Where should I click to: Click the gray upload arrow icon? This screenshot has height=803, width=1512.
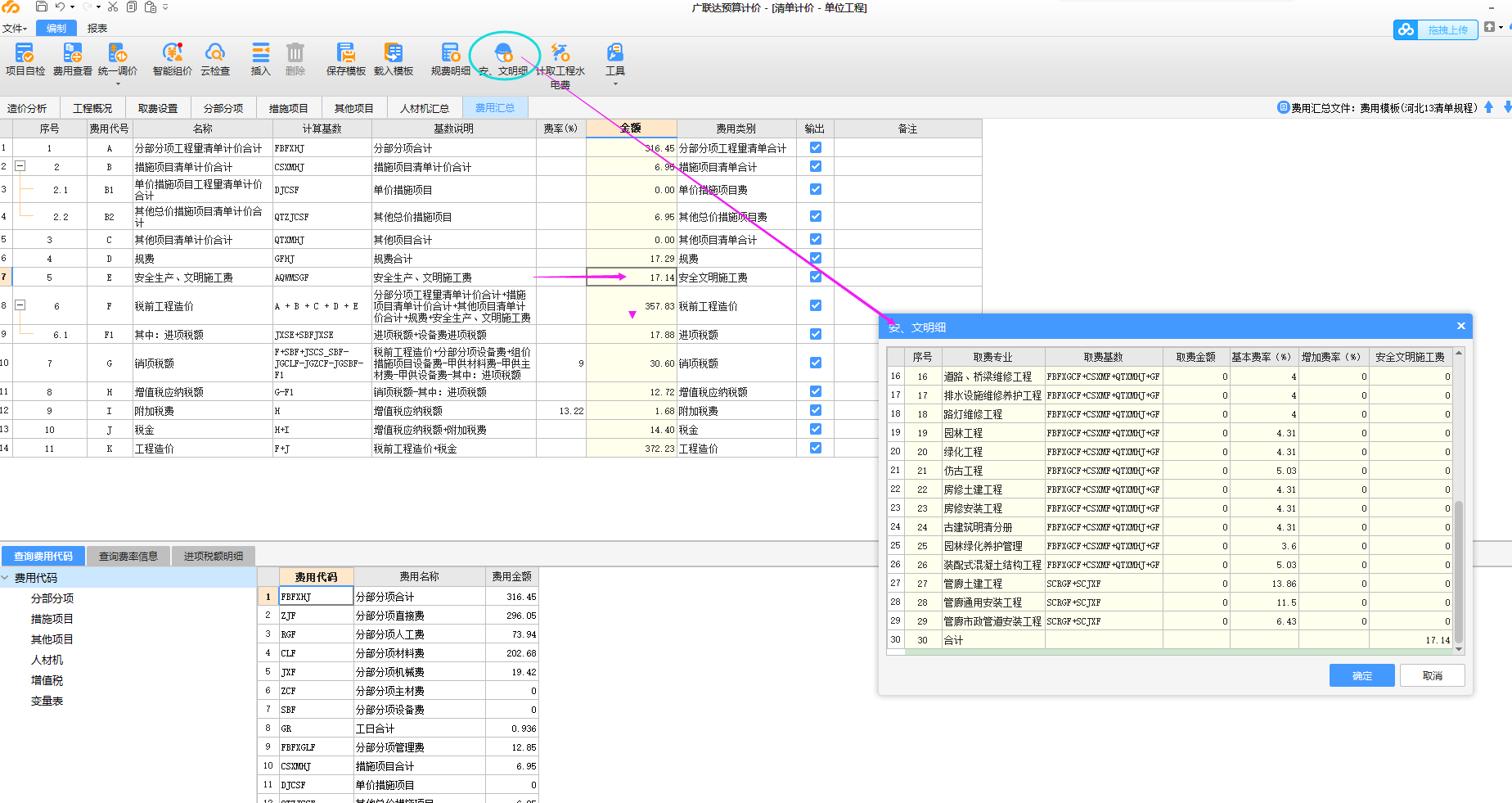(1490, 27)
